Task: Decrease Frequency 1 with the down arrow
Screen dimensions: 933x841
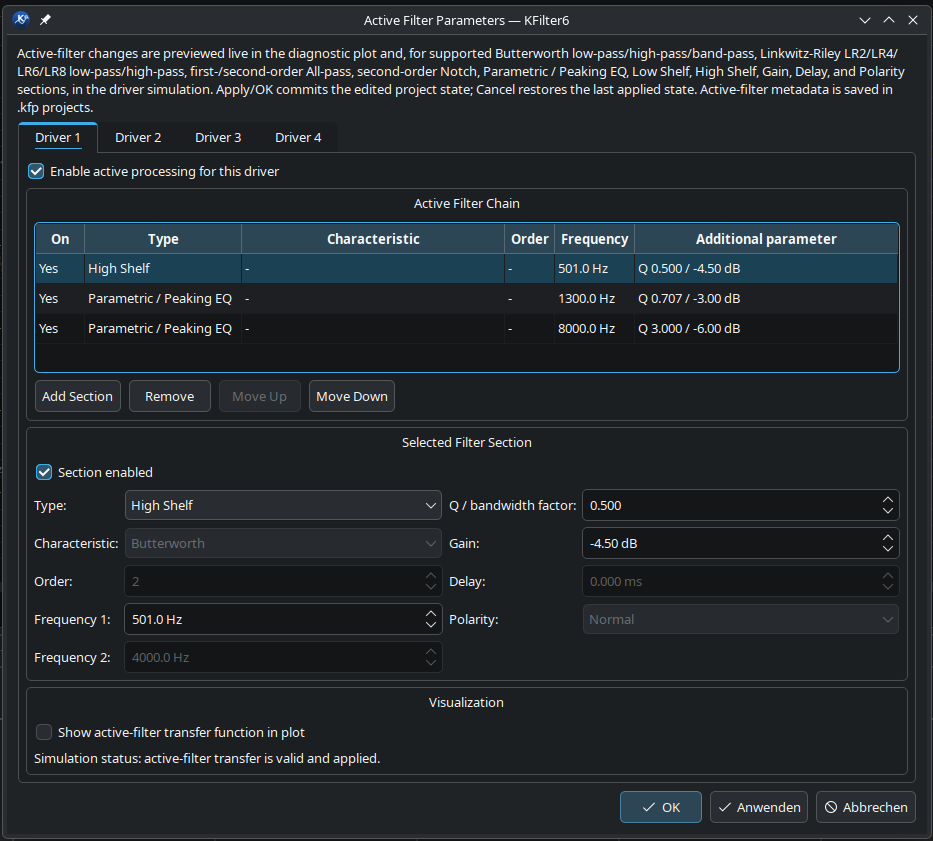Action: coord(431,625)
